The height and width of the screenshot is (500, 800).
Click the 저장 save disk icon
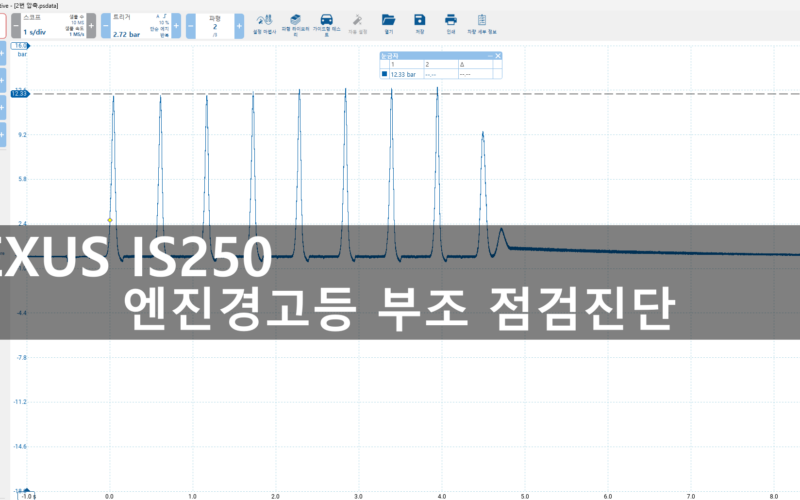[x=420, y=22]
